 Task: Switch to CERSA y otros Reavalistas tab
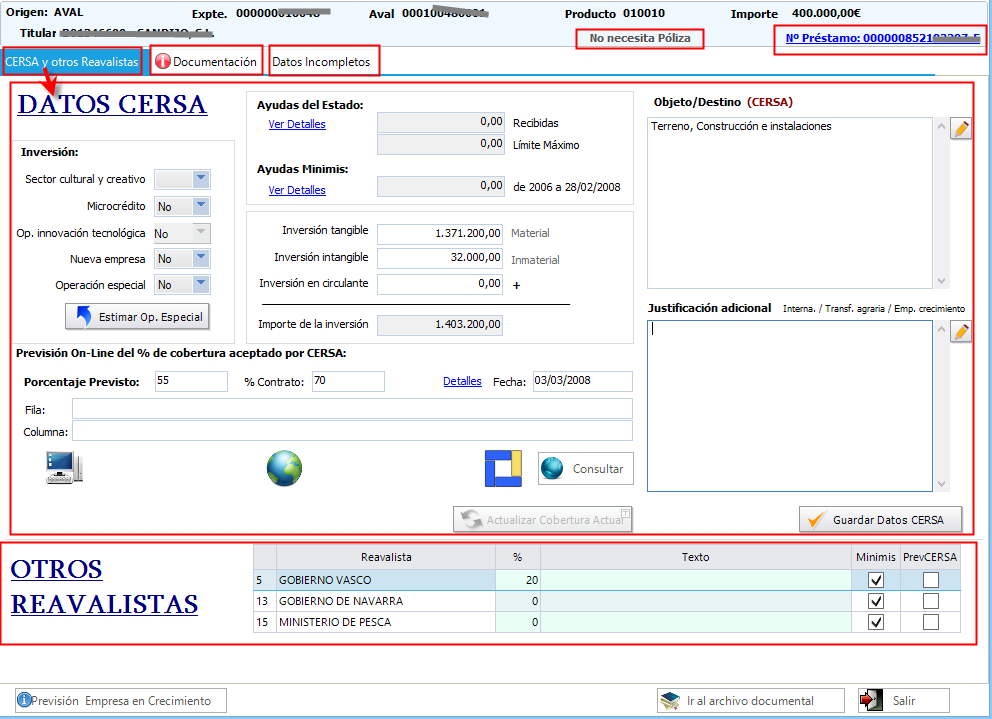pyautogui.click(x=72, y=61)
